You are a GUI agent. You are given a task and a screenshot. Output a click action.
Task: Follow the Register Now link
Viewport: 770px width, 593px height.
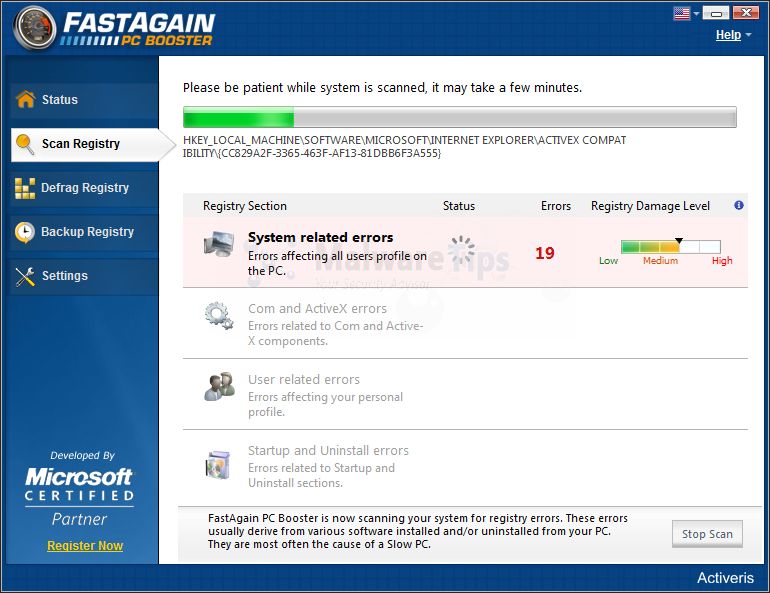coord(85,546)
